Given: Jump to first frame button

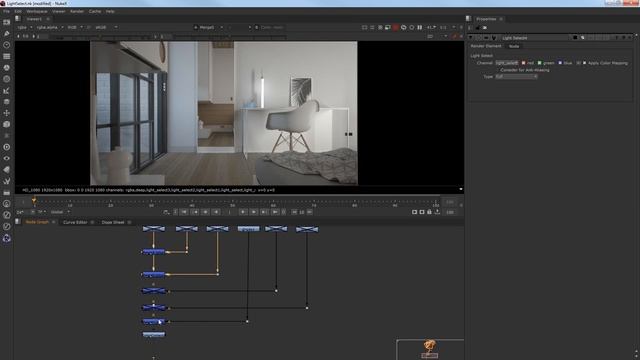Looking at the screenshot, I should click(x=184, y=212).
